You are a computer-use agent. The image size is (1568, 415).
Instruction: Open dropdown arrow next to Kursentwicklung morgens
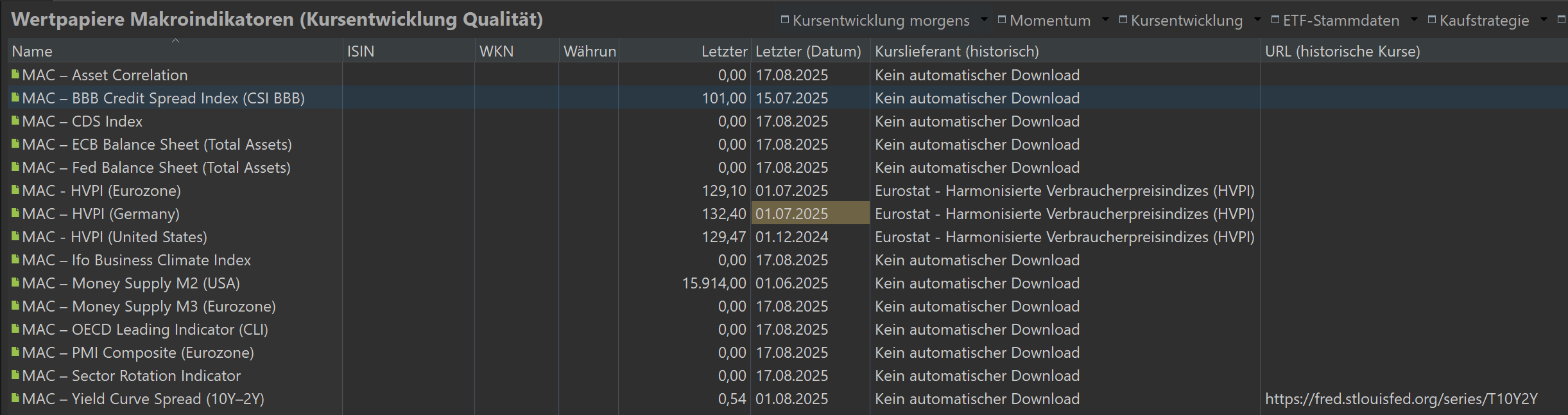[984, 20]
